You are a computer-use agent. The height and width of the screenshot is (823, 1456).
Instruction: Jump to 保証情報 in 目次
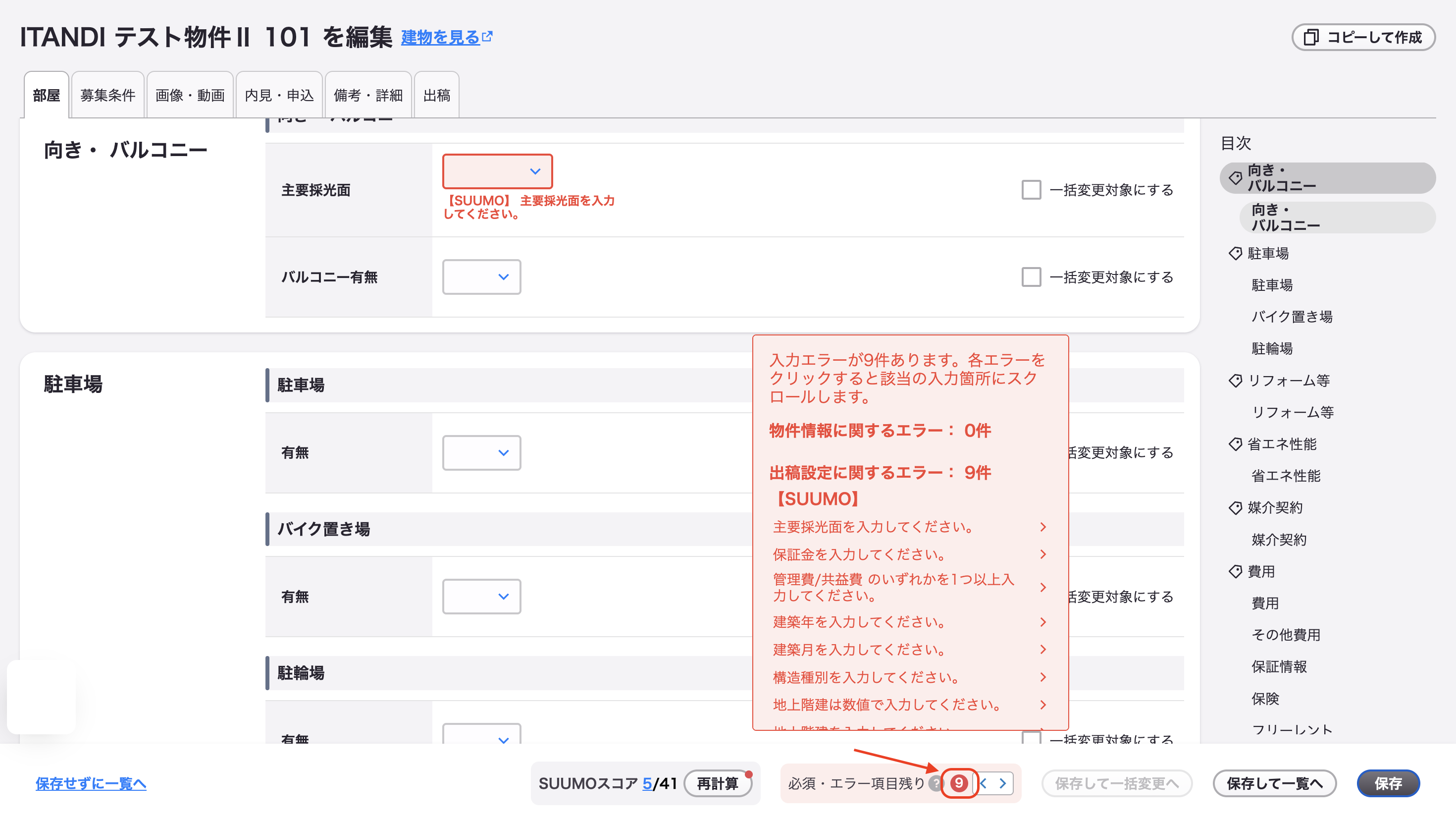[1279, 666]
